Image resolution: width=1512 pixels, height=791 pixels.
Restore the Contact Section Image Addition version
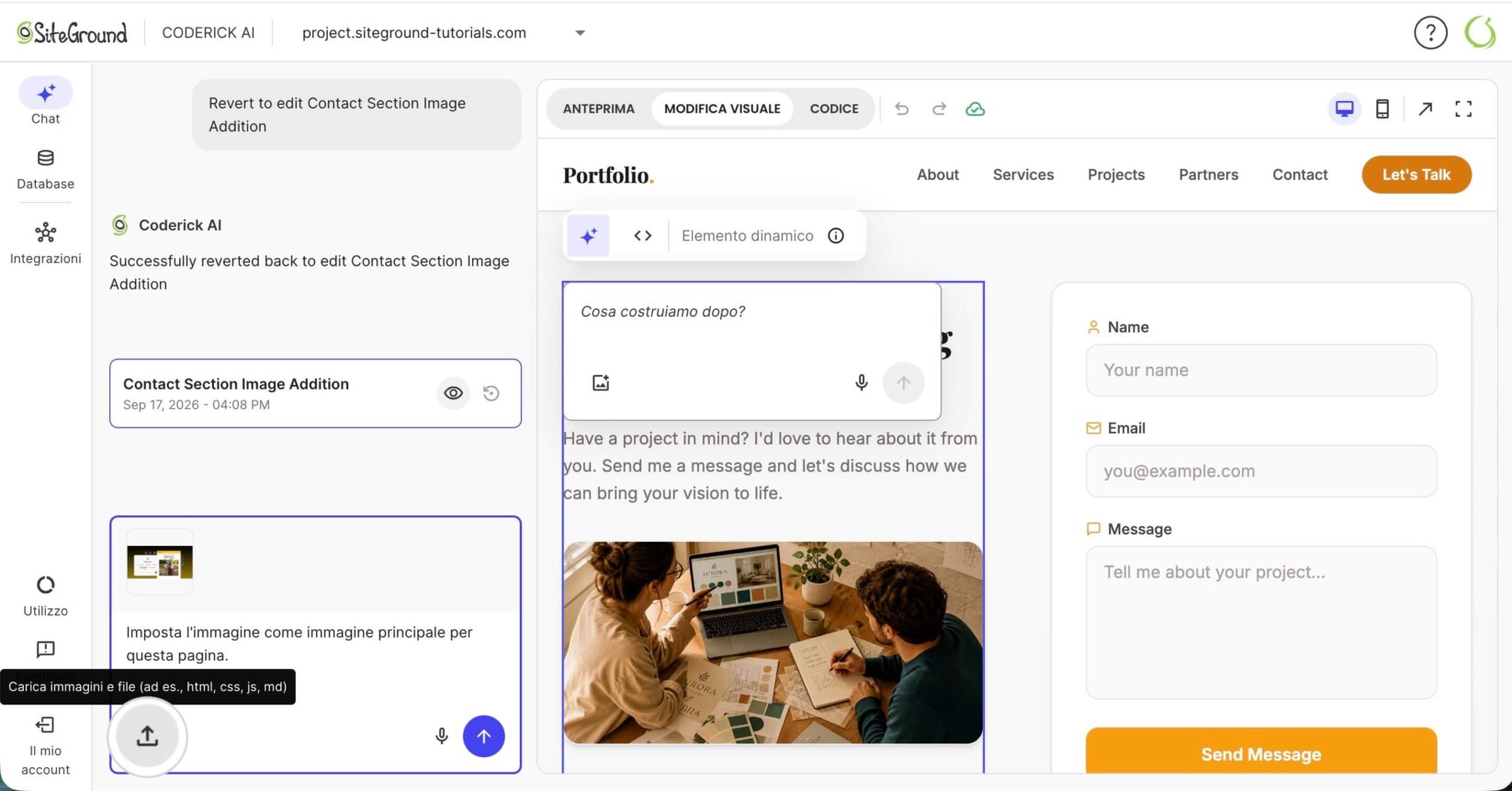pos(491,393)
